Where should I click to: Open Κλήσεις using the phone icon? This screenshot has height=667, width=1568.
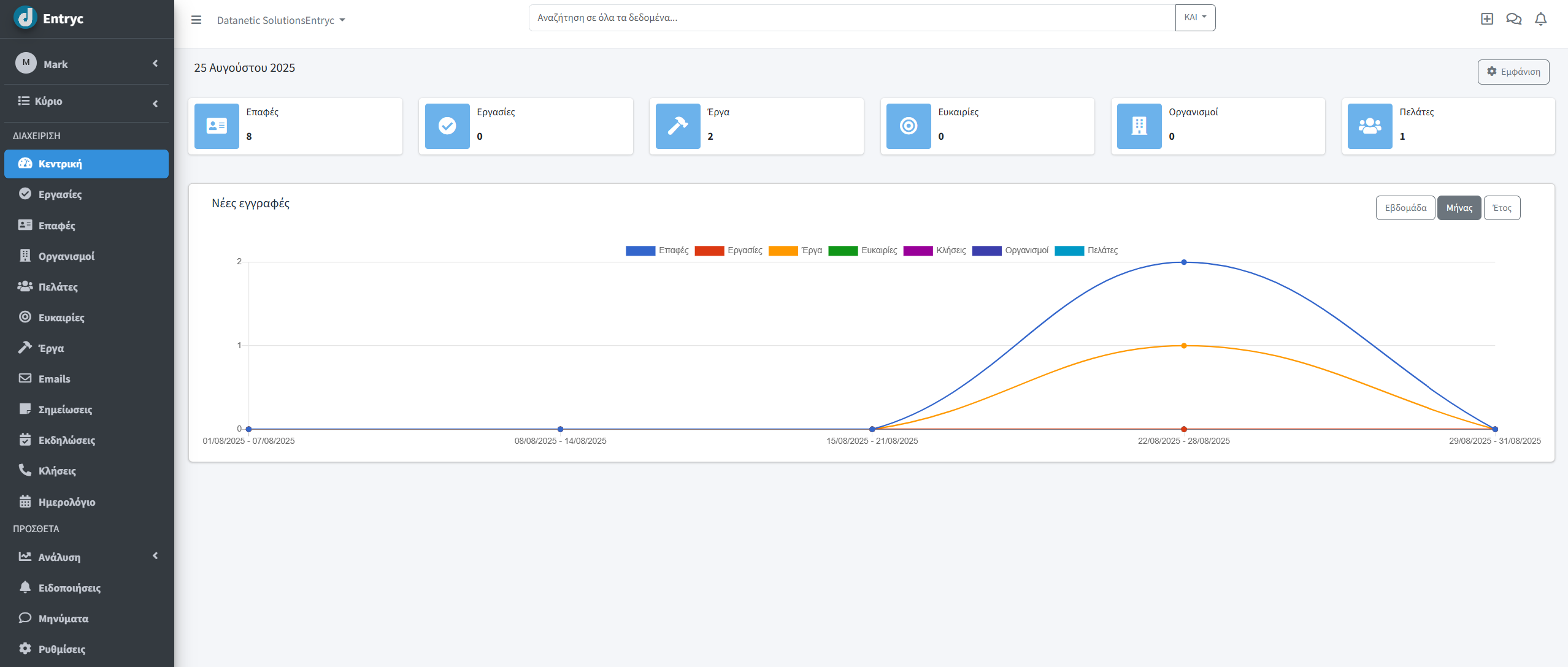point(25,470)
